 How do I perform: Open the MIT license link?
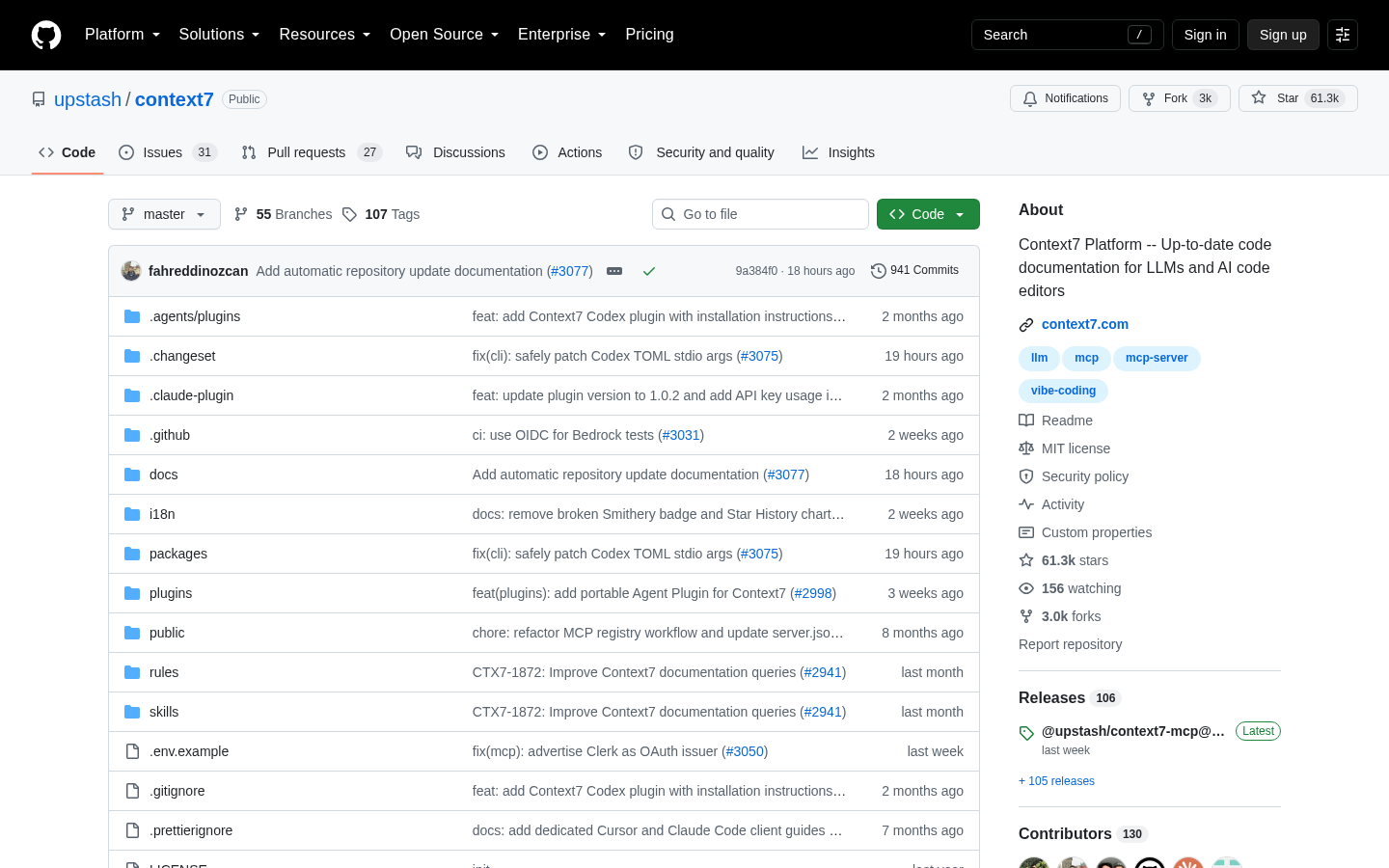[1065, 448]
